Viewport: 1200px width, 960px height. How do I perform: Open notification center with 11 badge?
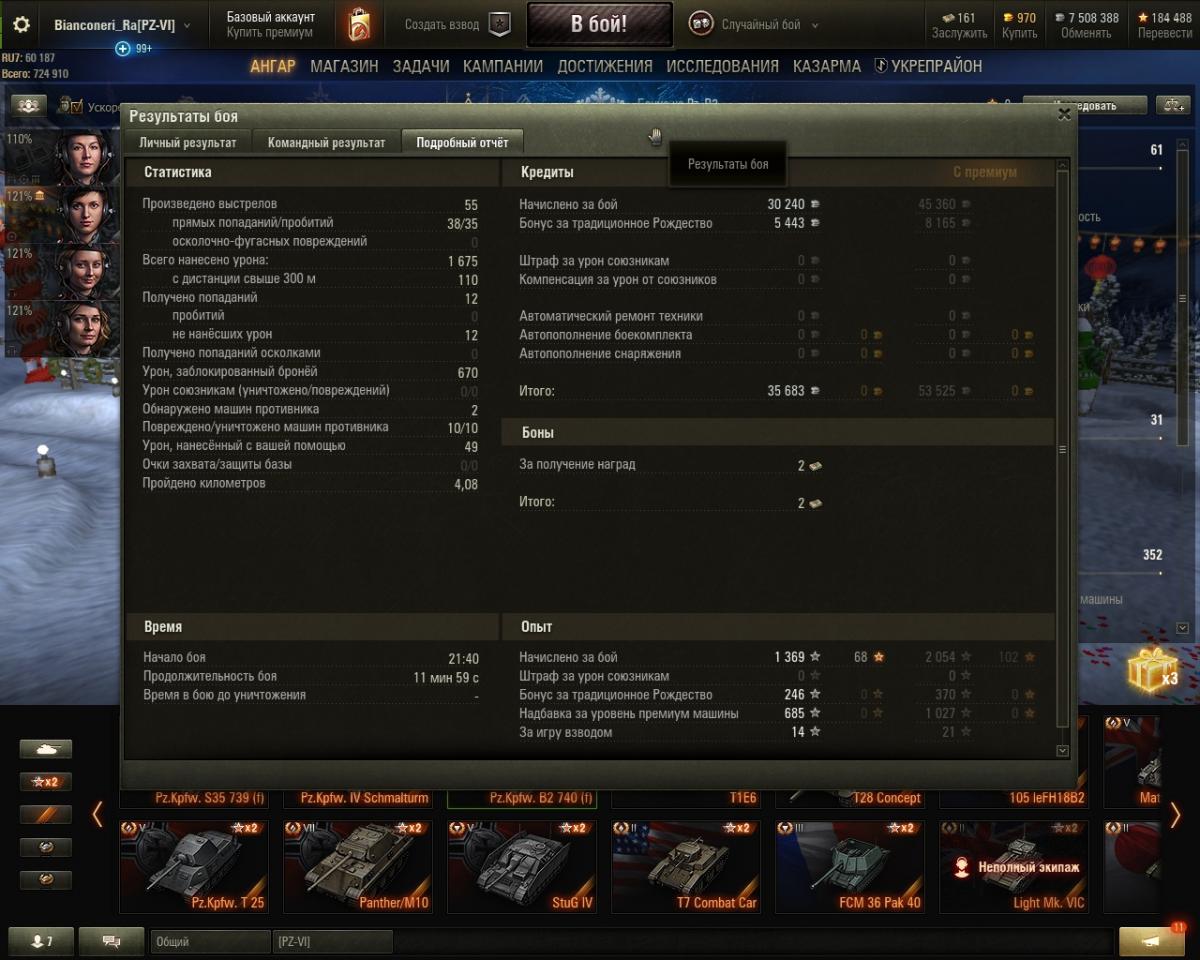1152,940
